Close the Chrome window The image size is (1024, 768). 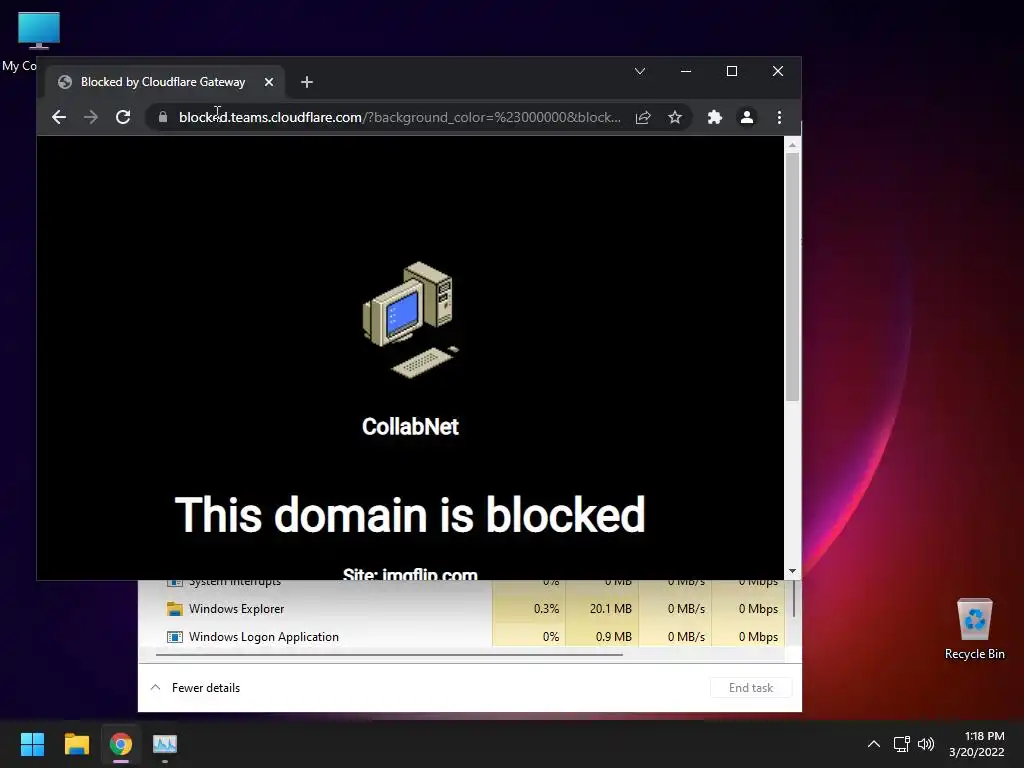click(x=778, y=71)
